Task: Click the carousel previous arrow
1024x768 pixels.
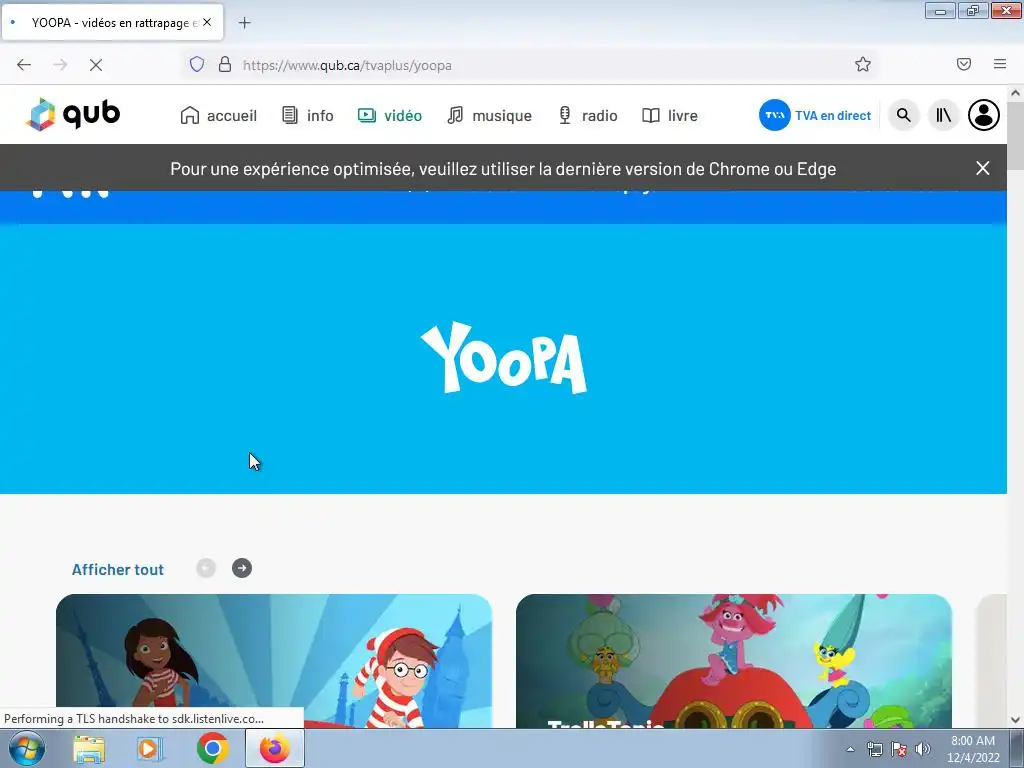Action: coord(206,568)
